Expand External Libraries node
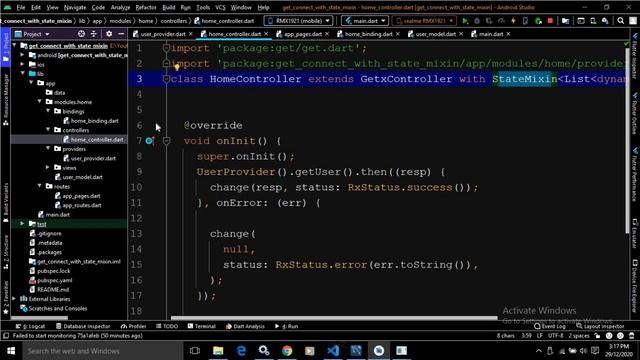This screenshot has width=640, height=360. pos(15,299)
